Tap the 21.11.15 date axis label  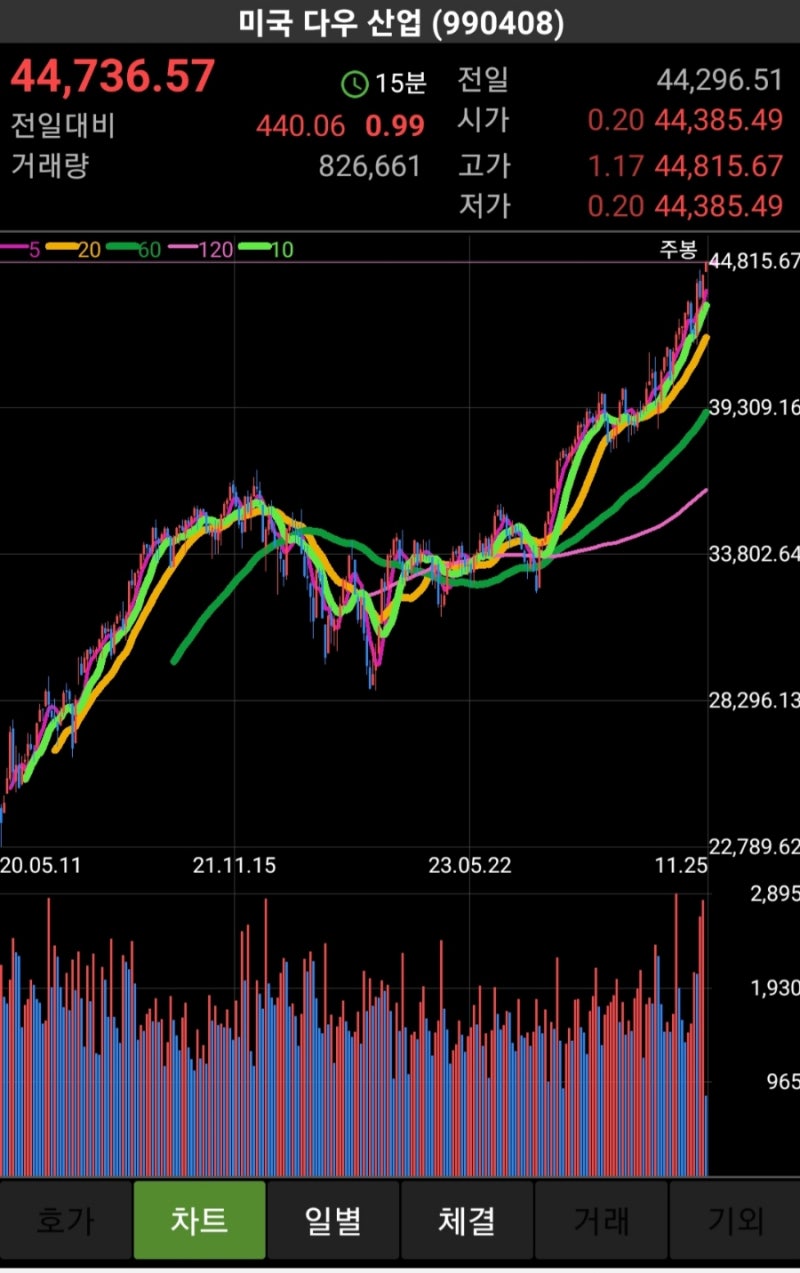pos(235,865)
